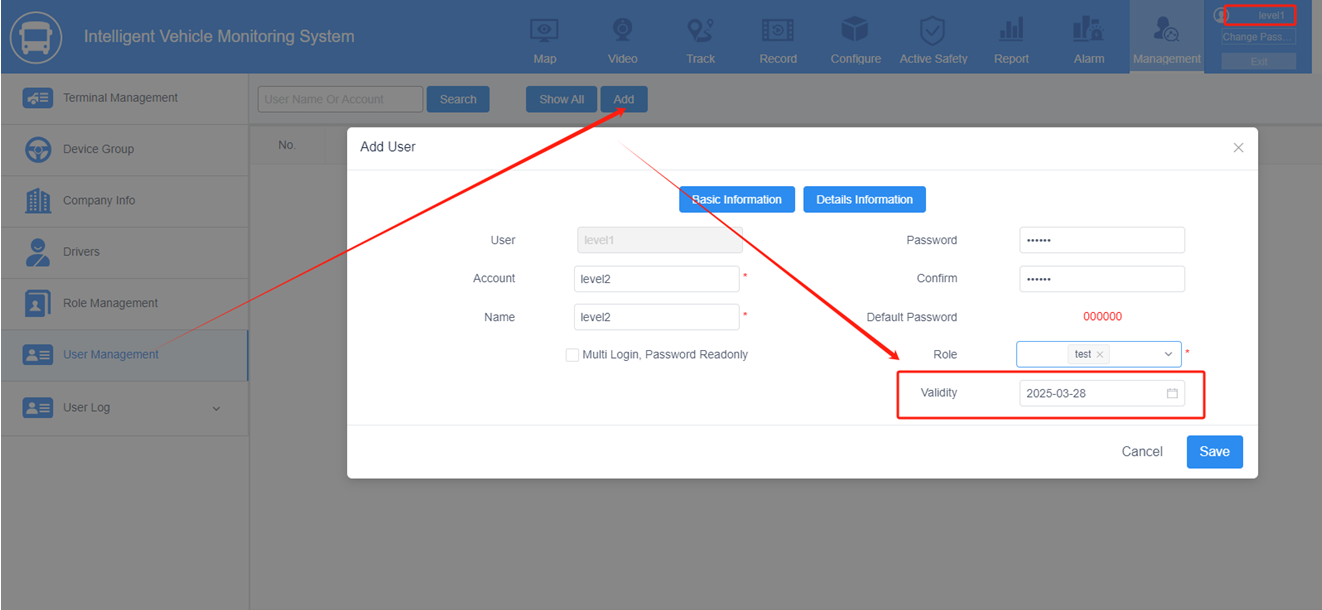Open Drivers menu item
This screenshot has height=610, width=1322.
pyautogui.click(x=124, y=252)
